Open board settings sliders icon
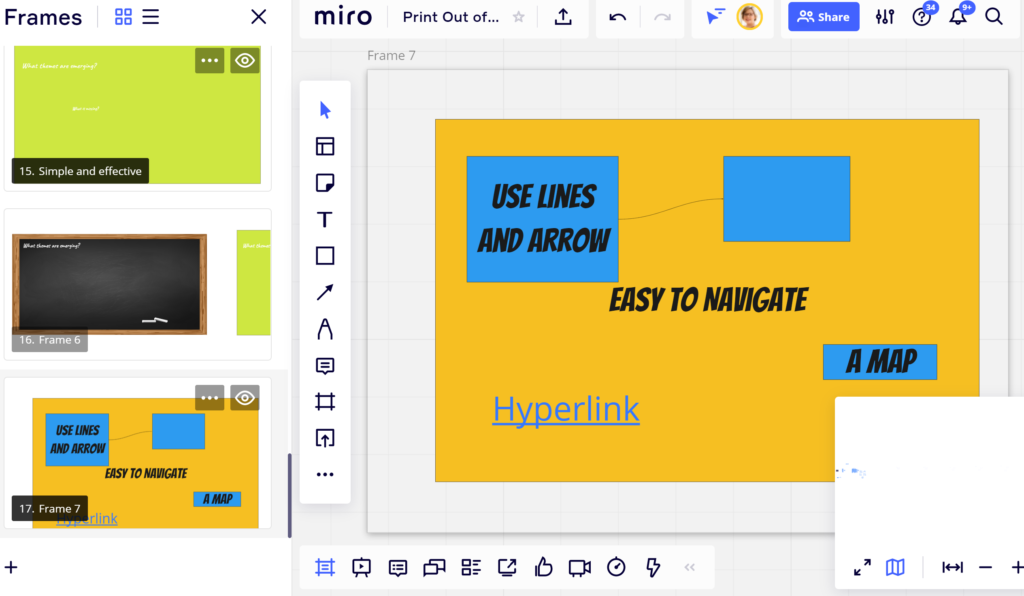Viewport: 1024px width, 596px height. [x=885, y=17]
